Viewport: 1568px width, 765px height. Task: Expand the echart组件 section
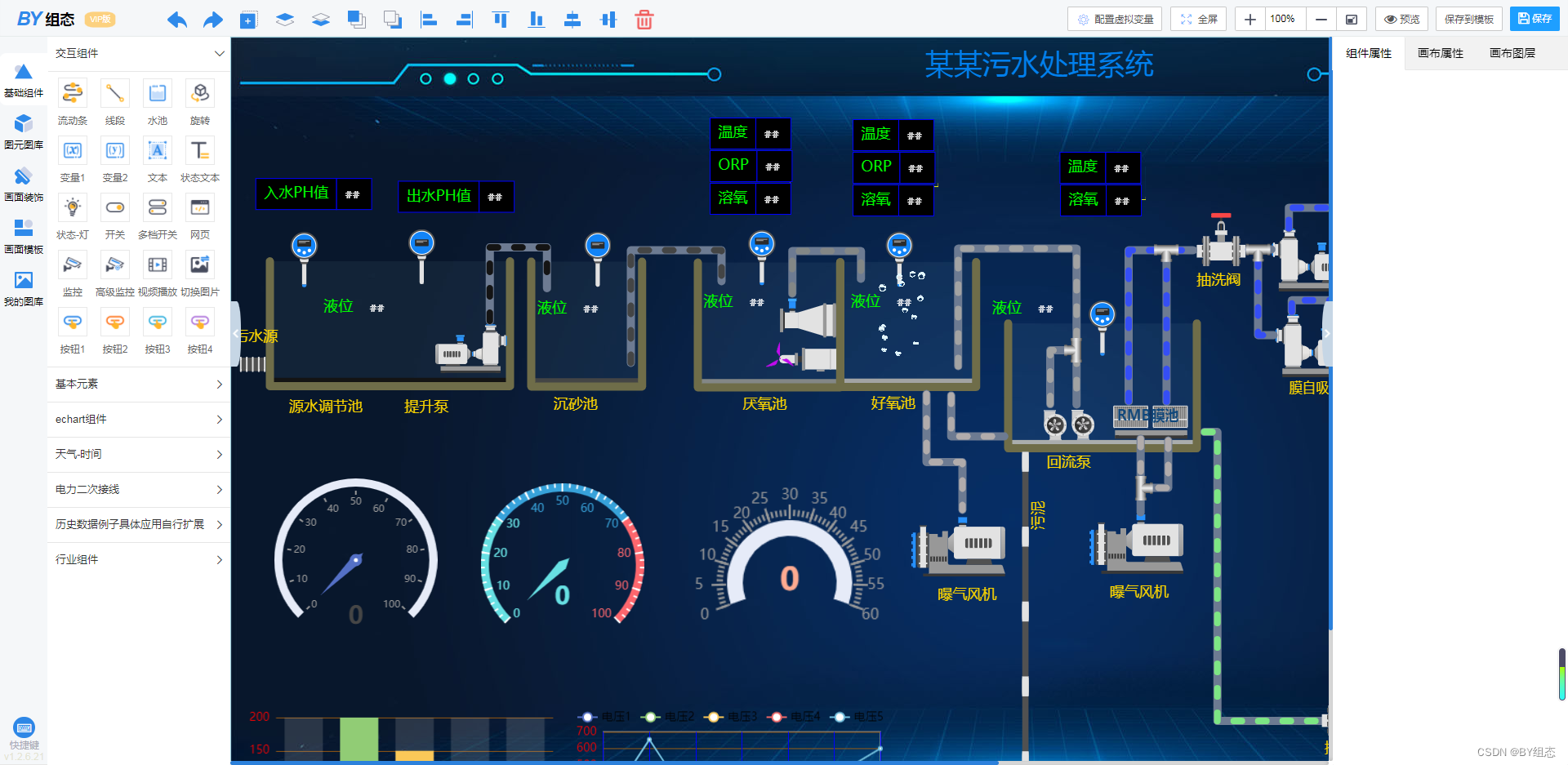coord(139,419)
